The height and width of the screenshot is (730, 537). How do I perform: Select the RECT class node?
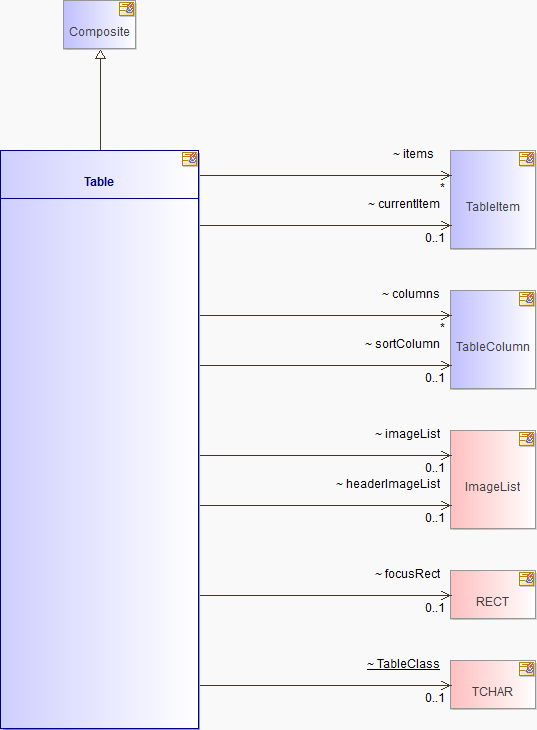pyautogui.click(x=493, y=595)
